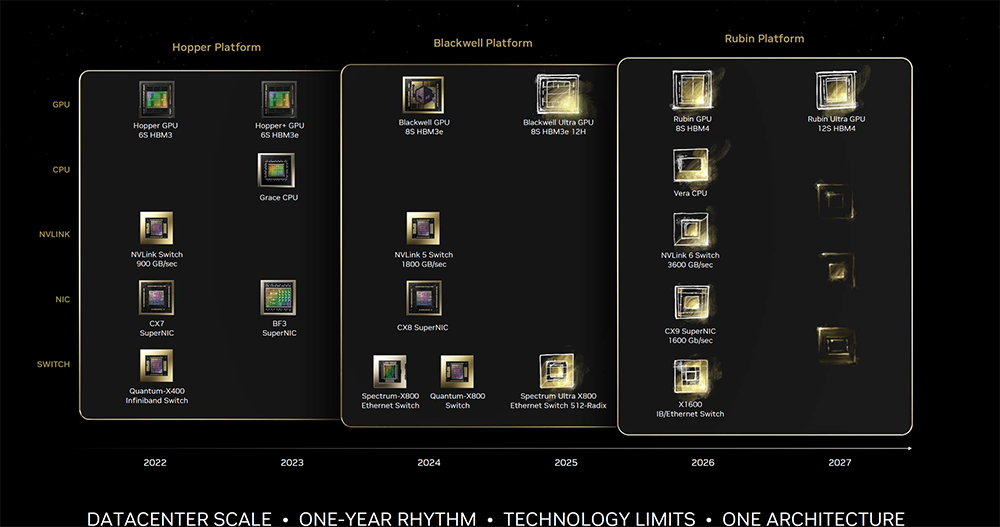
Task: Click the Quantum-X800 Switch chip image
Action: pyautogui.click(x=457, y=371)
